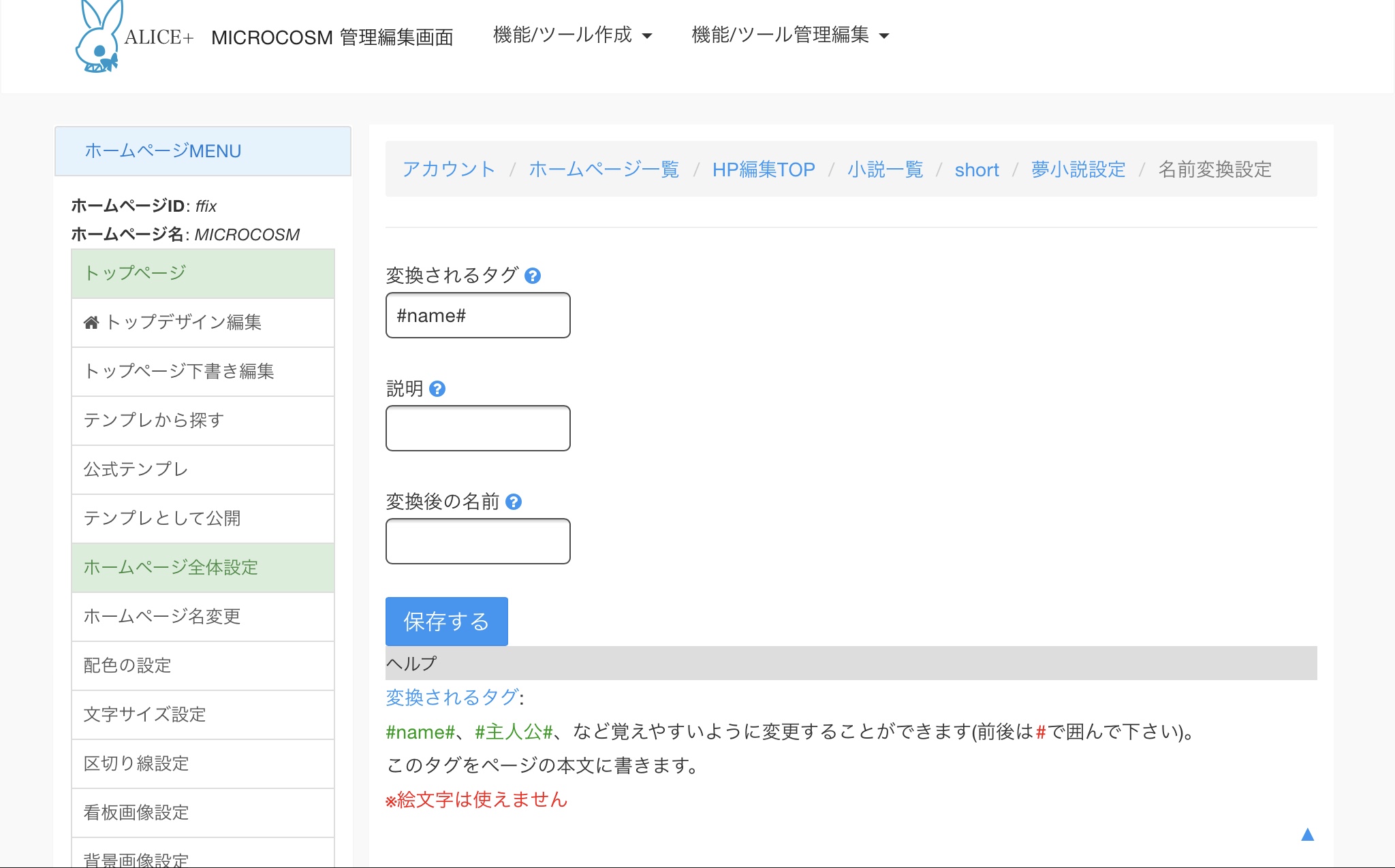Open ホームページ一覧 breadcrumb link
This screenshot has height=868, width=1395.
pyautogui.click(x=604, y=170)
